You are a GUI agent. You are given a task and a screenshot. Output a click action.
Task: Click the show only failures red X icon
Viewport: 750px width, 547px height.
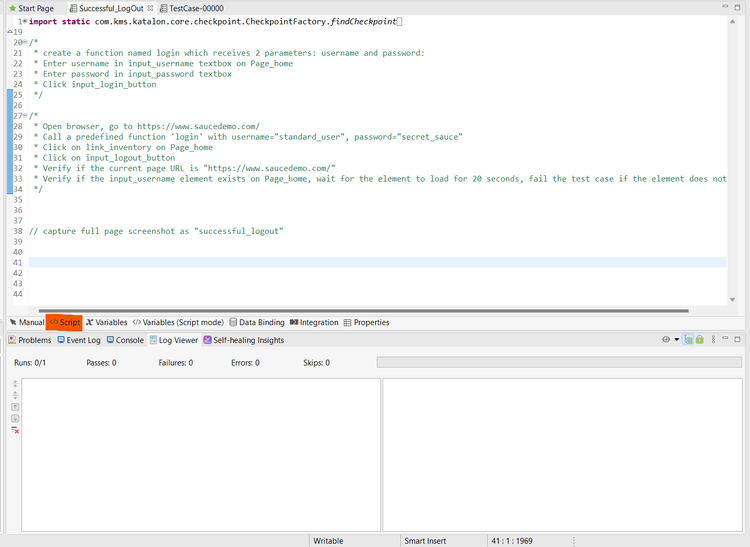coord(15,430)
